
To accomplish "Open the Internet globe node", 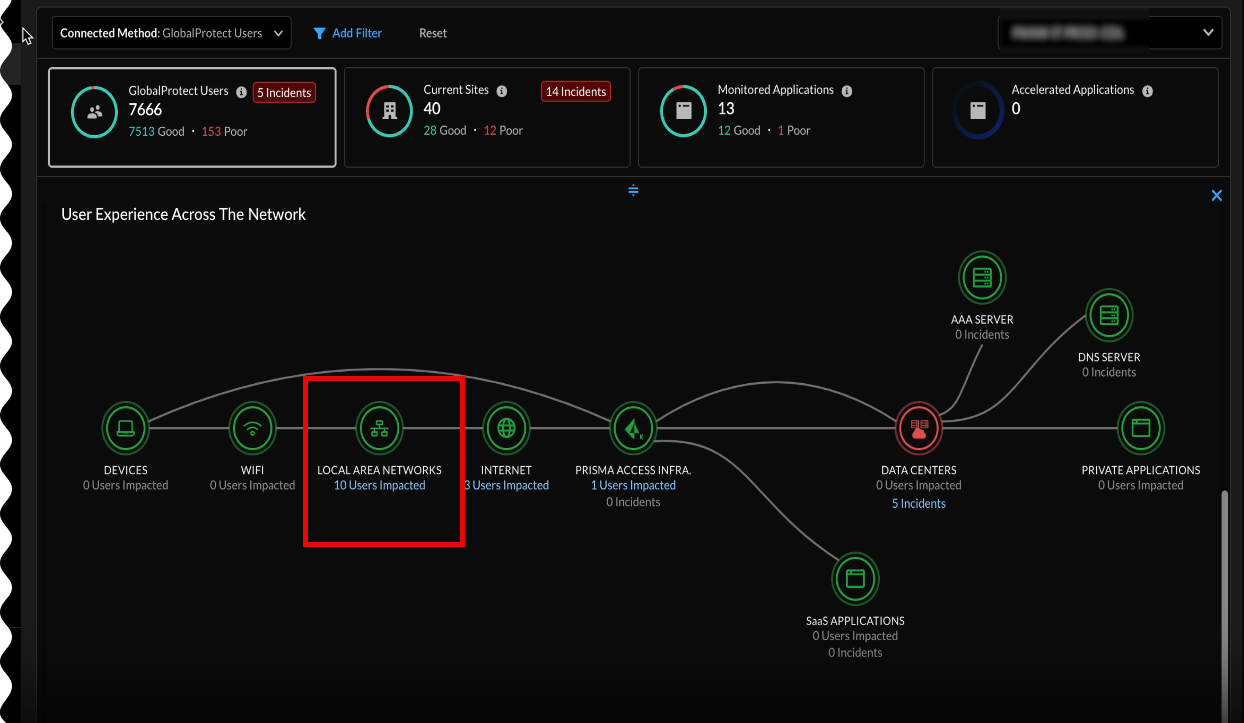I will pos(506,429).
